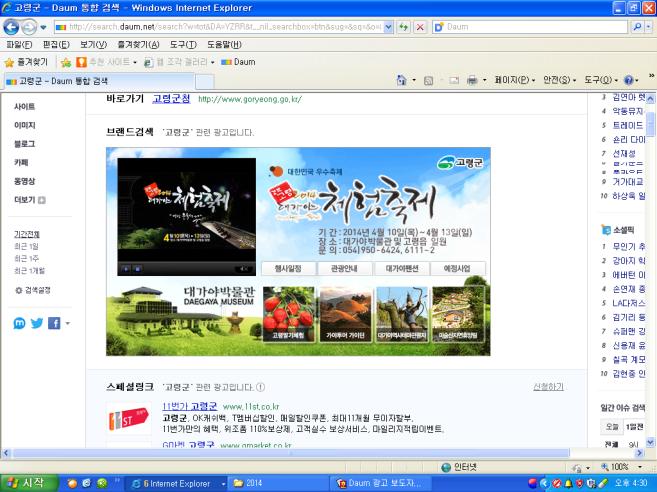Click the Stop loading X icon
The image size is (657, 492).
(x=420, y=27)
